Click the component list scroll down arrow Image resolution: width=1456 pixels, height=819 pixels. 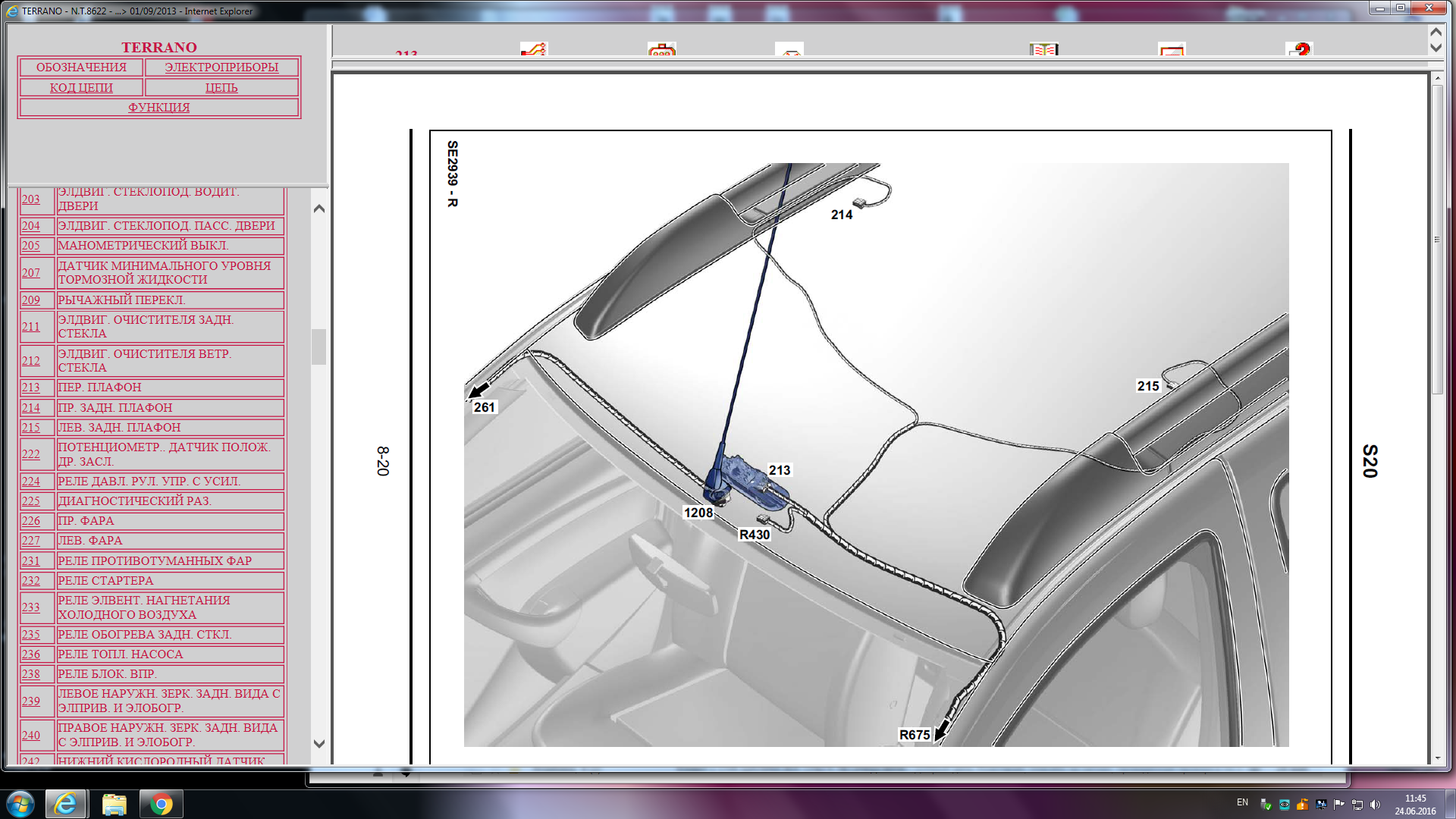pyautogui.click(x=319, y=744)
